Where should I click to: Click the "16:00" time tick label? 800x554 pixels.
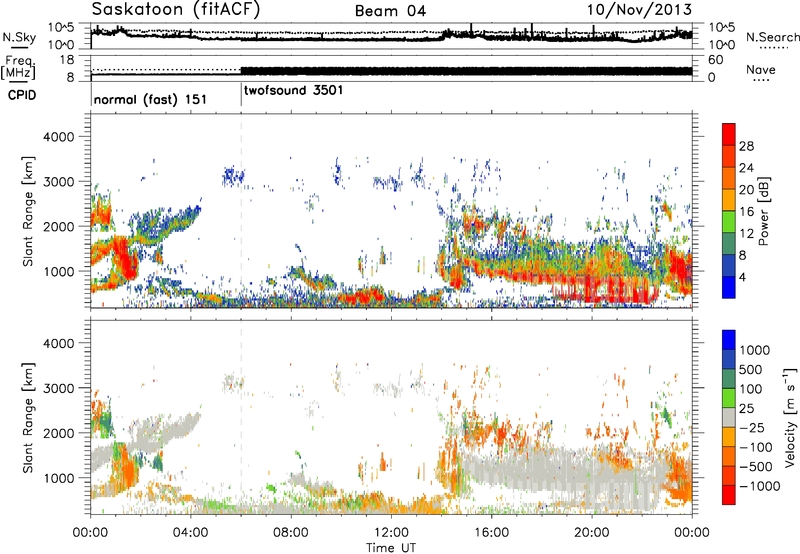coord(491,533)
